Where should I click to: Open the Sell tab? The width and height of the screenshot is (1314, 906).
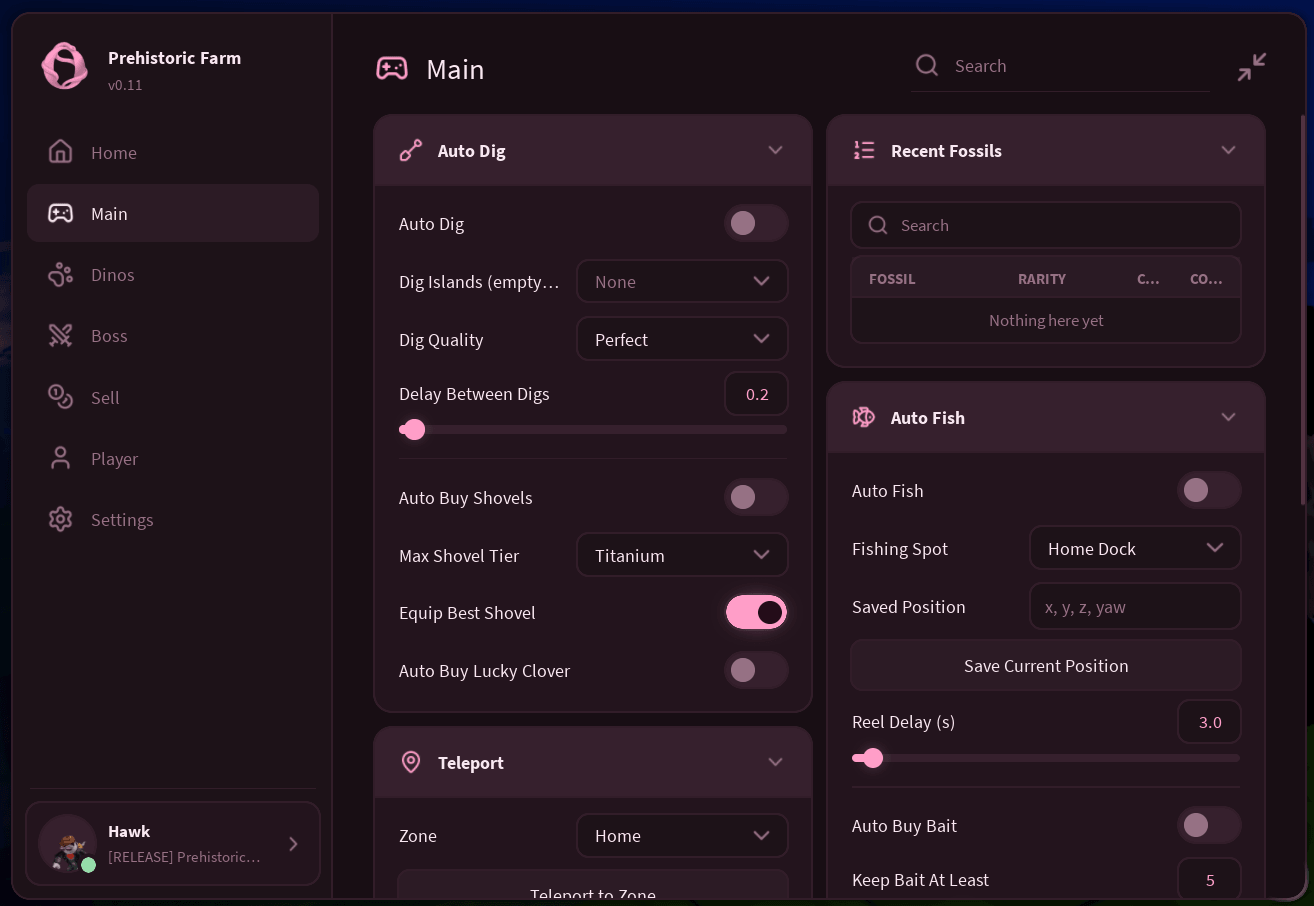pyautogui.click(x=173, y=397)
